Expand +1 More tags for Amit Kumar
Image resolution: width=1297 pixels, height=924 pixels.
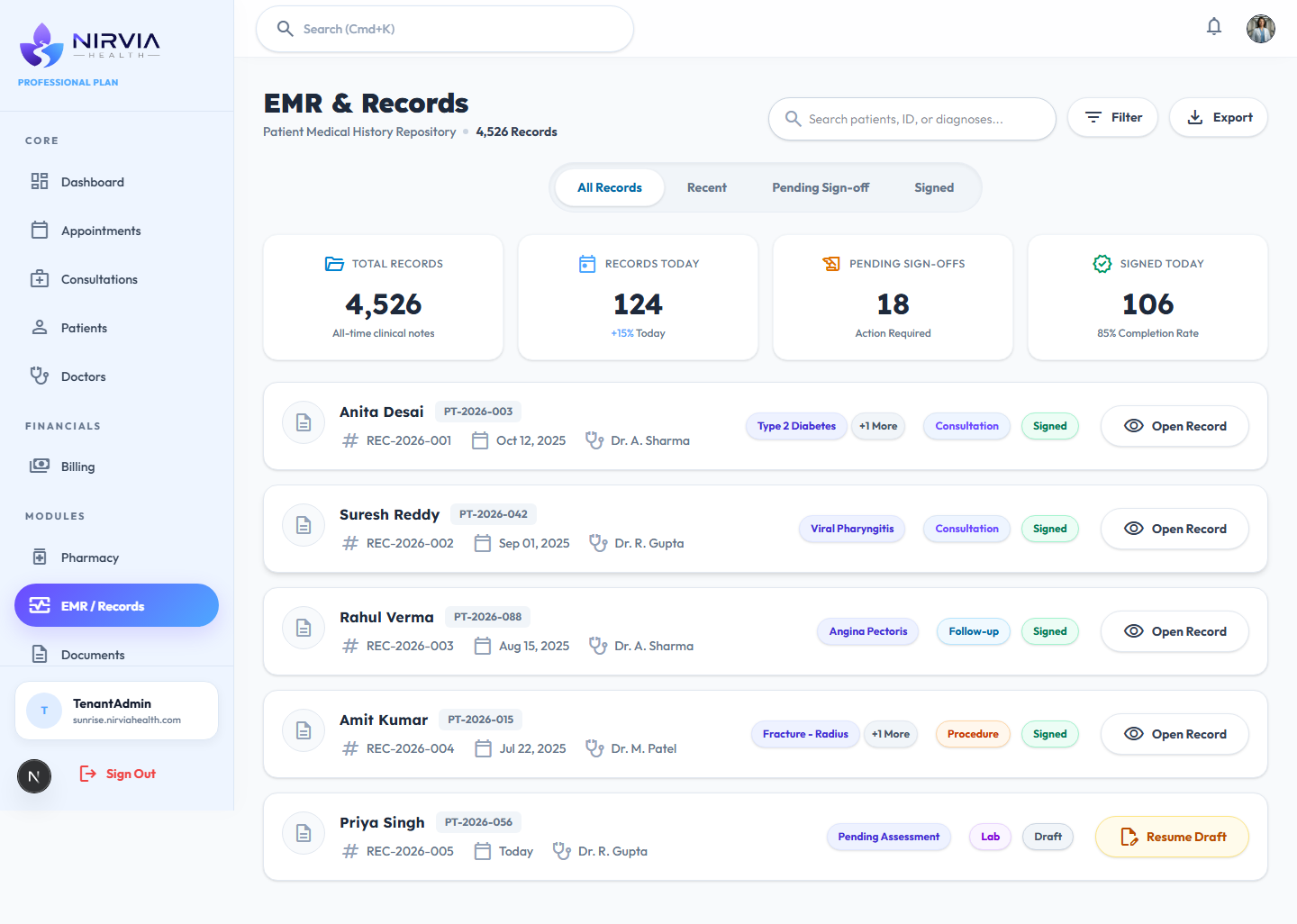tap(891, 734)
